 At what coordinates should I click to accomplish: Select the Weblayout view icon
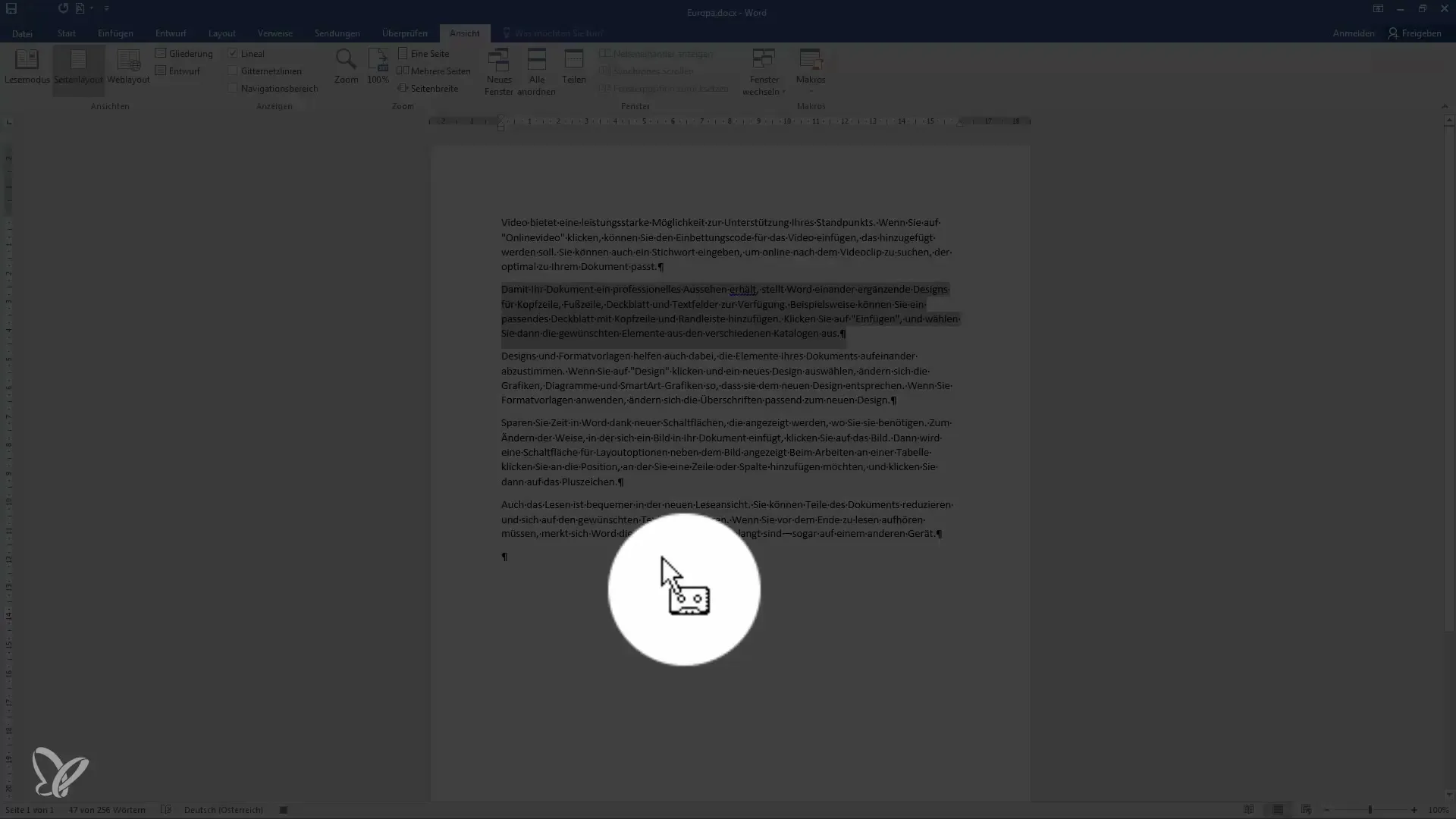(128, 67)
